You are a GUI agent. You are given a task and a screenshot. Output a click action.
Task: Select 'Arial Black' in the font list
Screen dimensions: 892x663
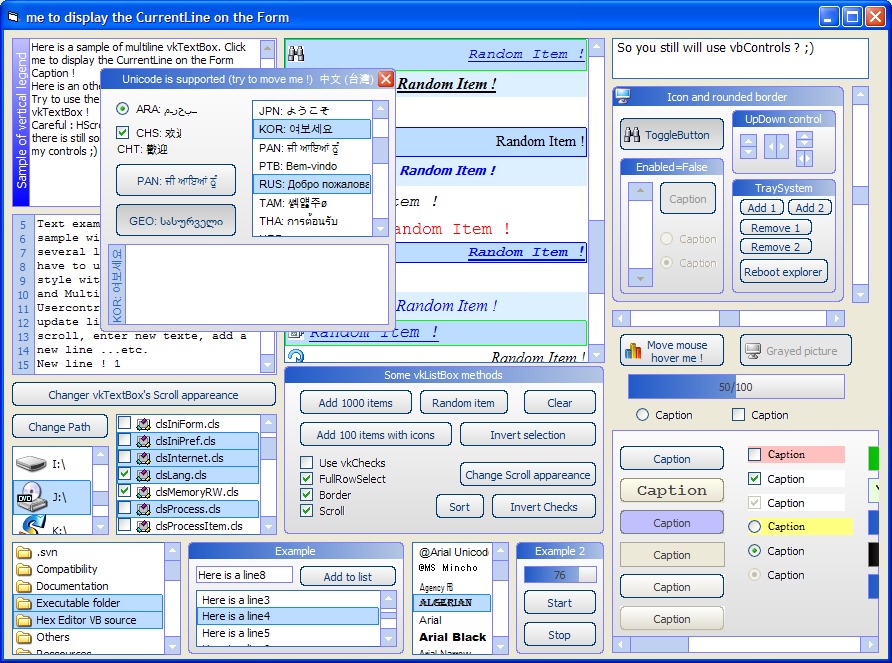pos(452,637)
